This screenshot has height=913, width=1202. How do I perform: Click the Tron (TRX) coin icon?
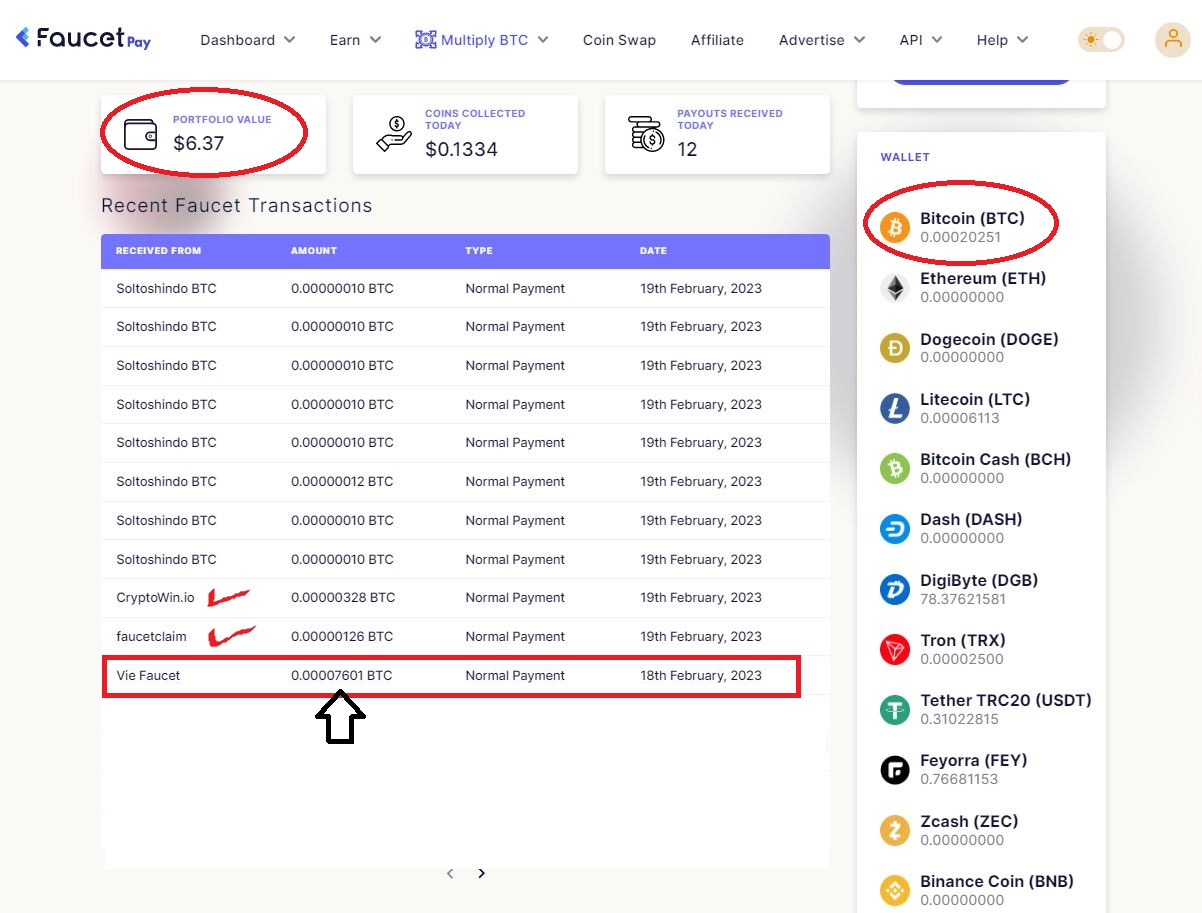(895, 649)
